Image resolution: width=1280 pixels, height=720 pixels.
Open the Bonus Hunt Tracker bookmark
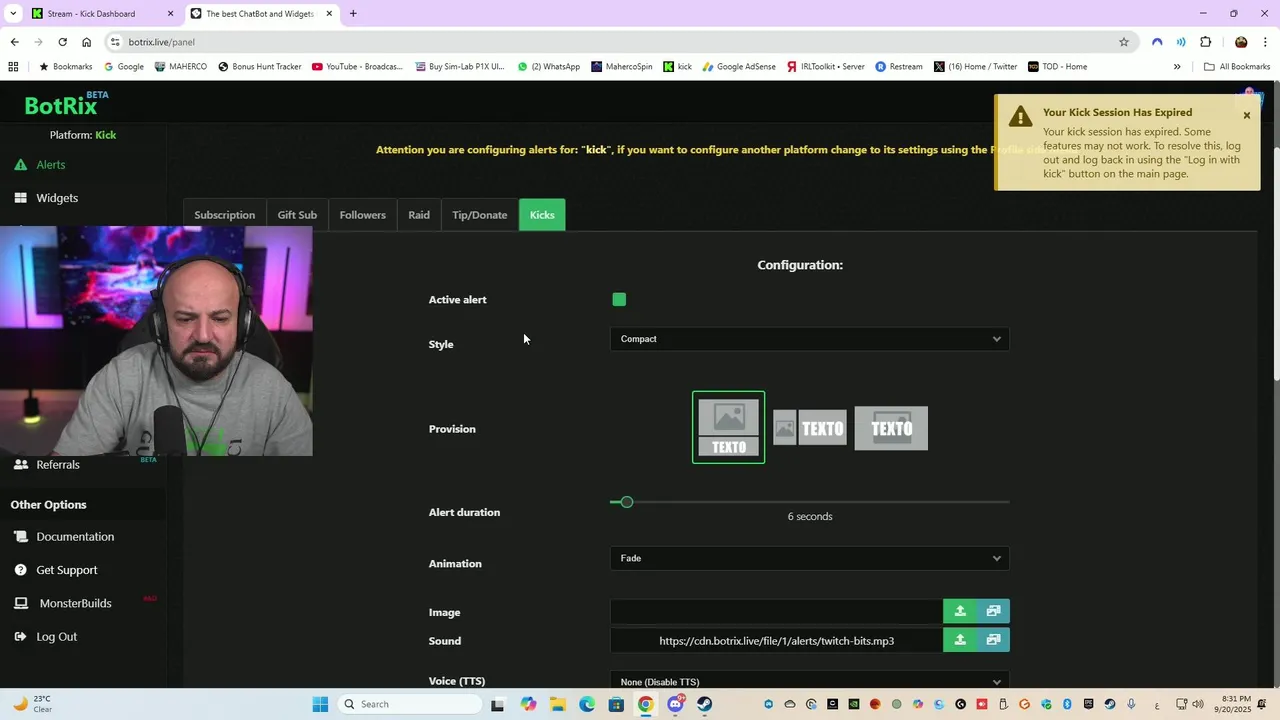259,67
